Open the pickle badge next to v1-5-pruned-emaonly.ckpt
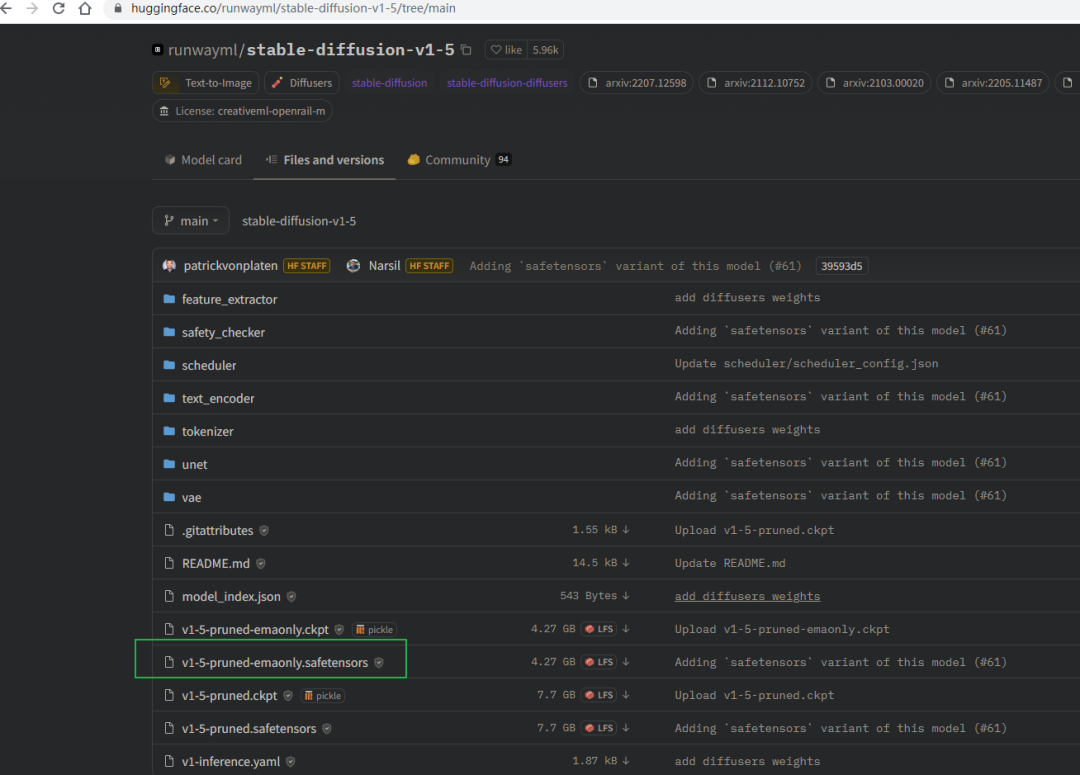Screen dimensions: 1080x775 click(375, 630)
